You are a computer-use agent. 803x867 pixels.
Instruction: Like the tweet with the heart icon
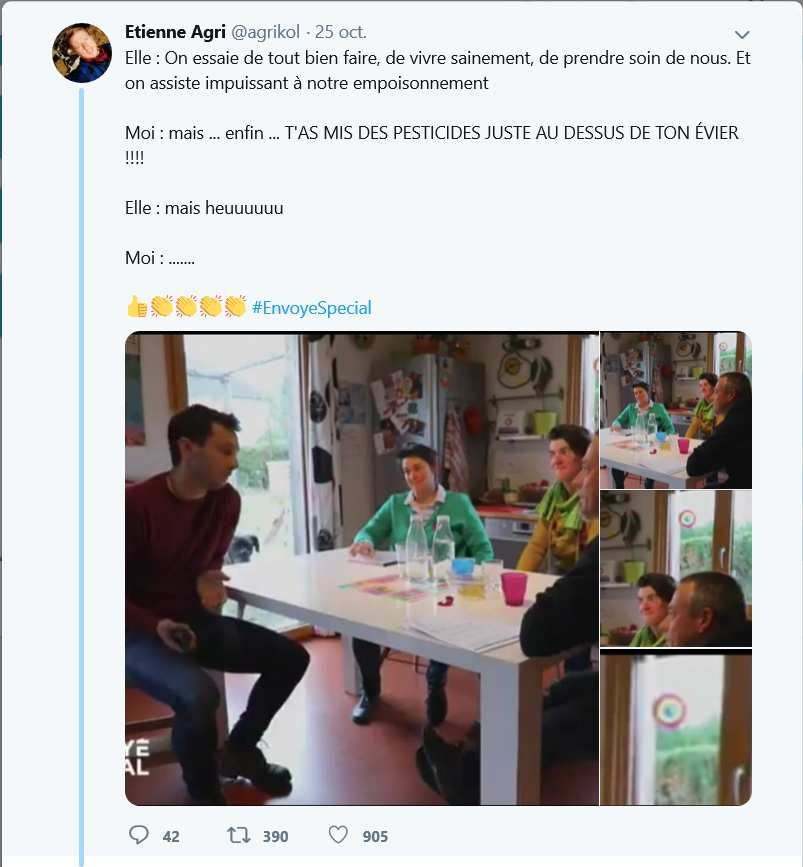[338, 835]
